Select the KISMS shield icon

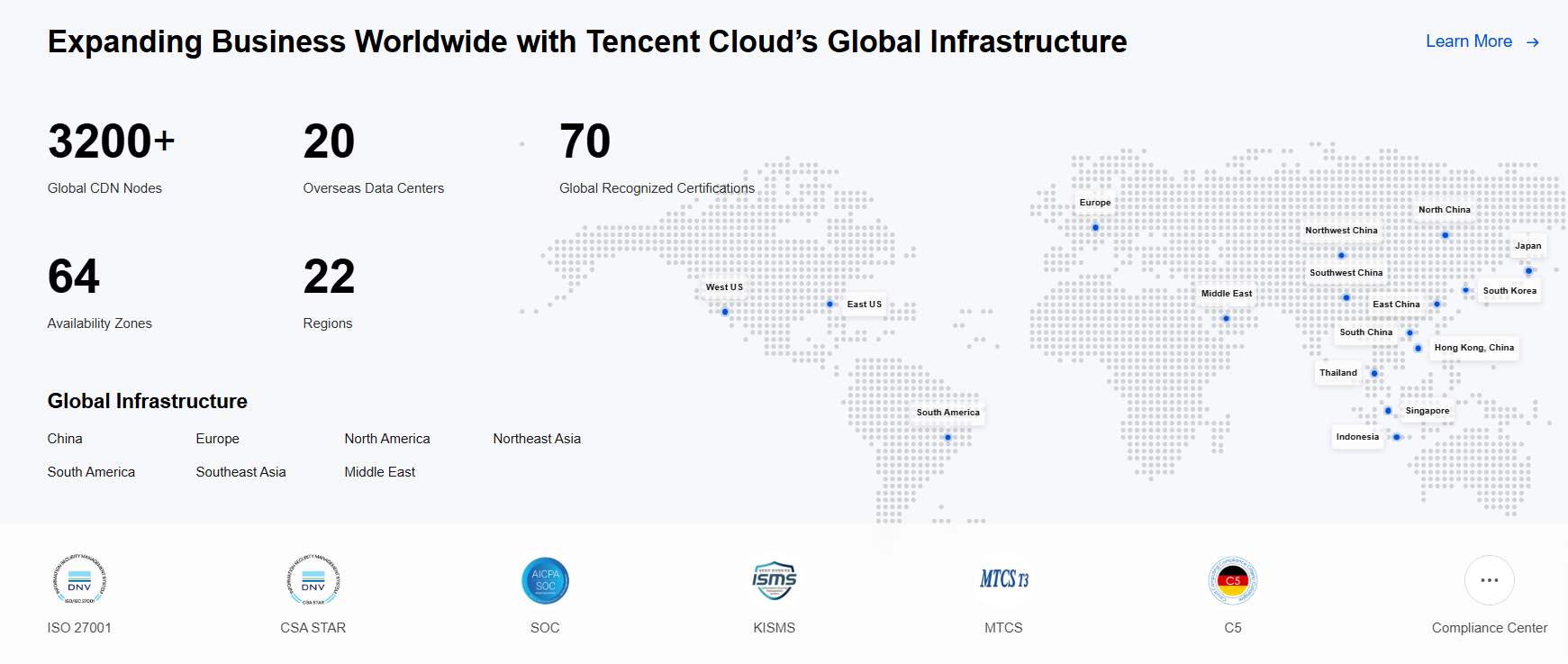point(775,580)
